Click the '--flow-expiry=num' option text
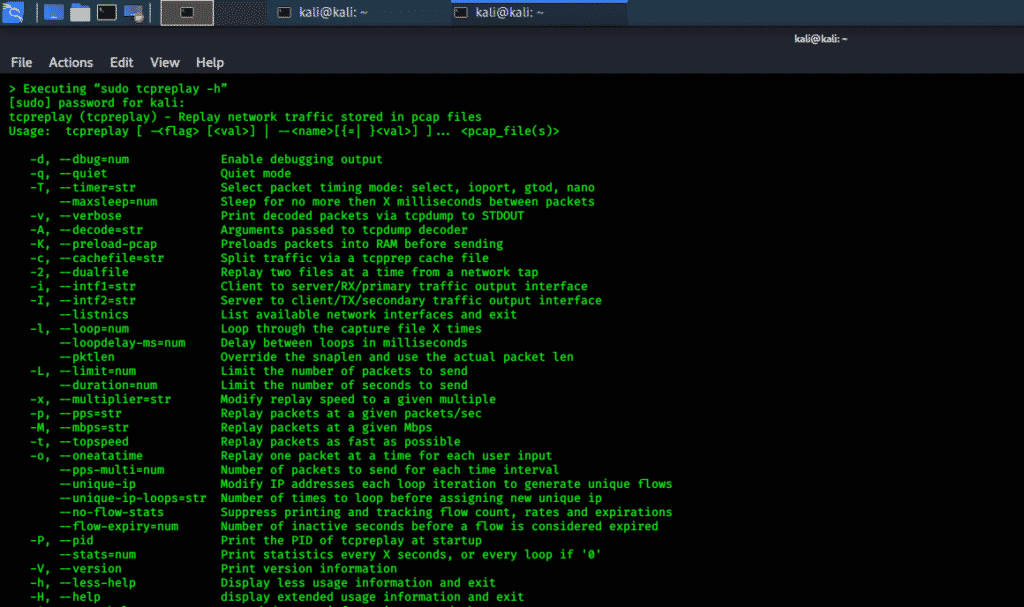 pos(118,526)
